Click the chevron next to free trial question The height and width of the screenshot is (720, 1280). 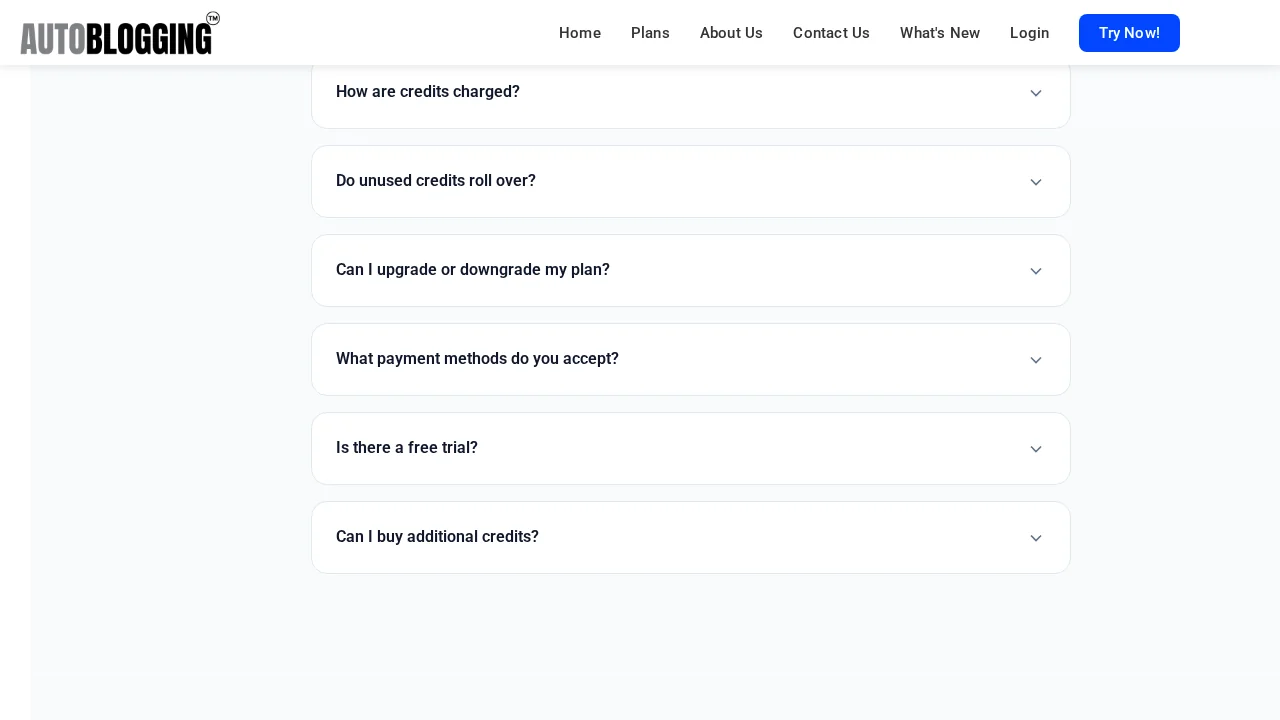[x=1036, y=449]
